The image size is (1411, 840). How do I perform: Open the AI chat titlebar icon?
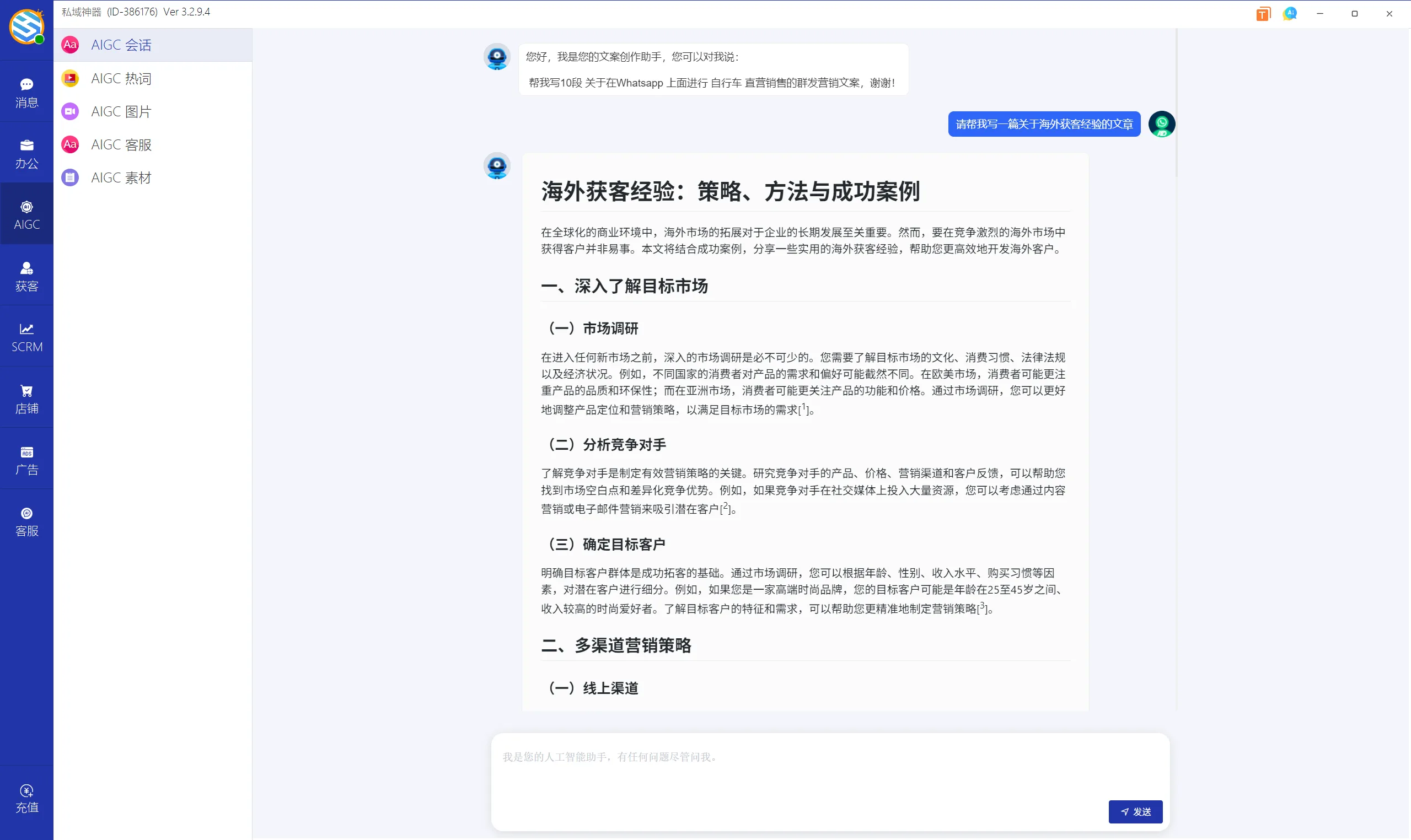pyautogui.click(x=1290, y=13)
